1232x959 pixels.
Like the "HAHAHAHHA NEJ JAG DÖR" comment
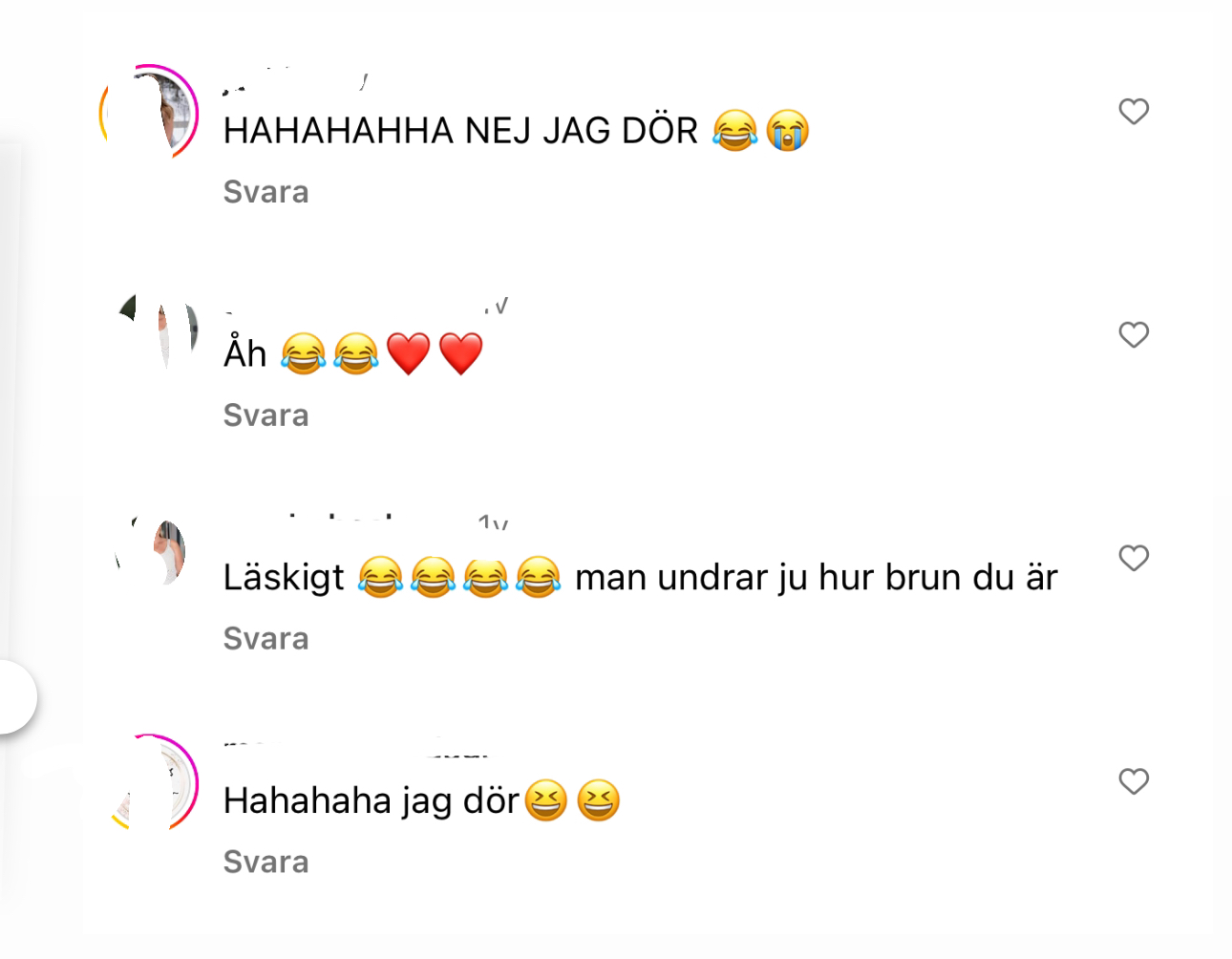click(1134, 112)
